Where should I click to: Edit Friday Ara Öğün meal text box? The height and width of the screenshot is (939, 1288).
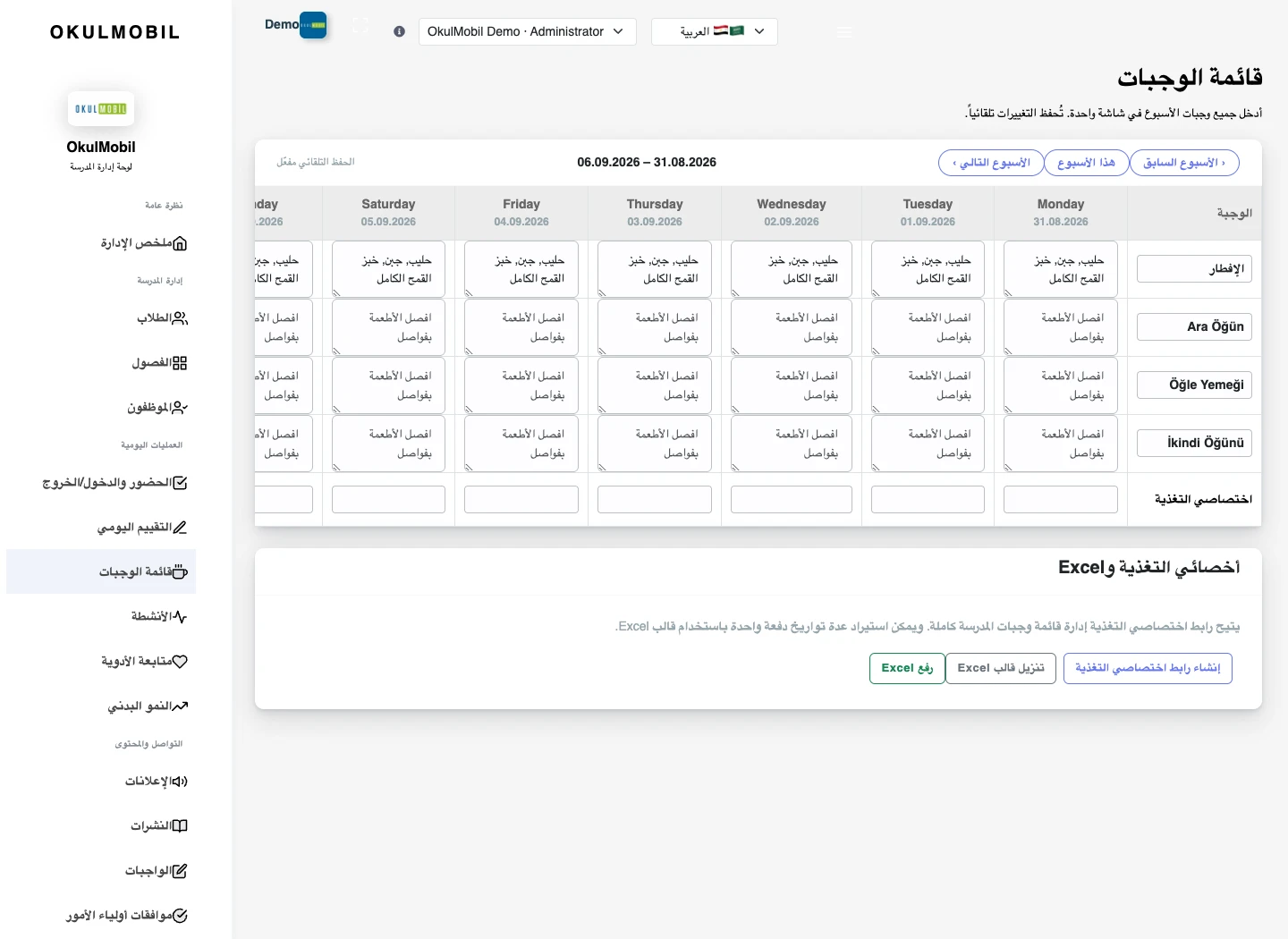pos(521,327)
